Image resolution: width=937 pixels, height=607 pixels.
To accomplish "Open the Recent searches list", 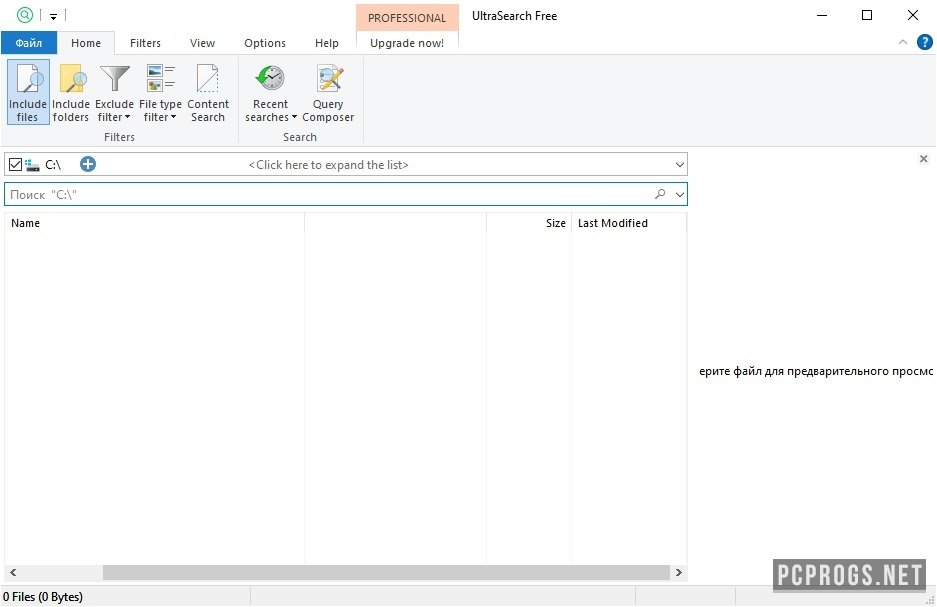I will pos(271,92).
